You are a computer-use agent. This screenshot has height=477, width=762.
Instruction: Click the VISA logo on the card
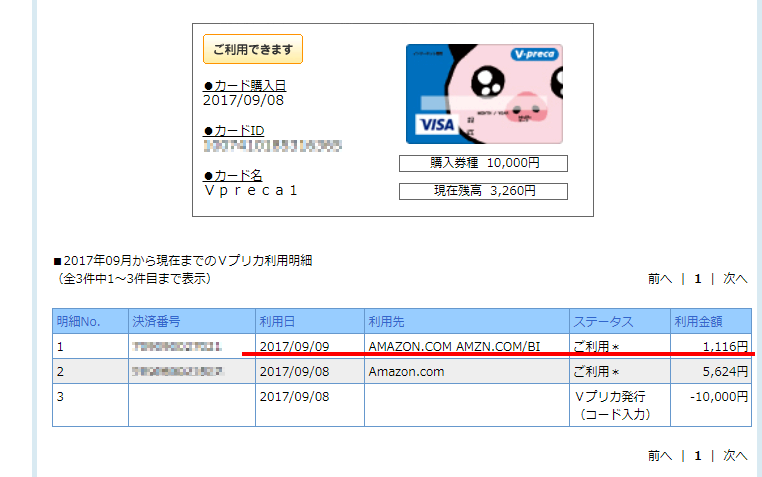point(435,125)
